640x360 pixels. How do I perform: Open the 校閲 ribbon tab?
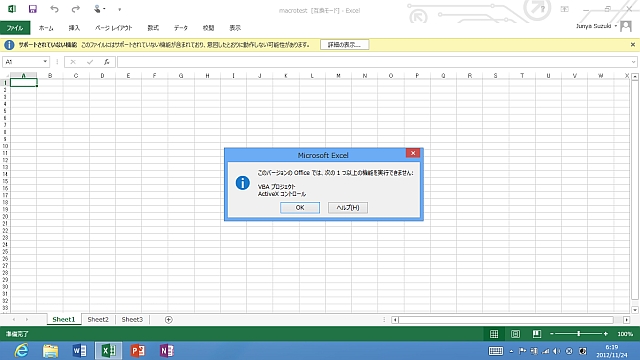208,28
